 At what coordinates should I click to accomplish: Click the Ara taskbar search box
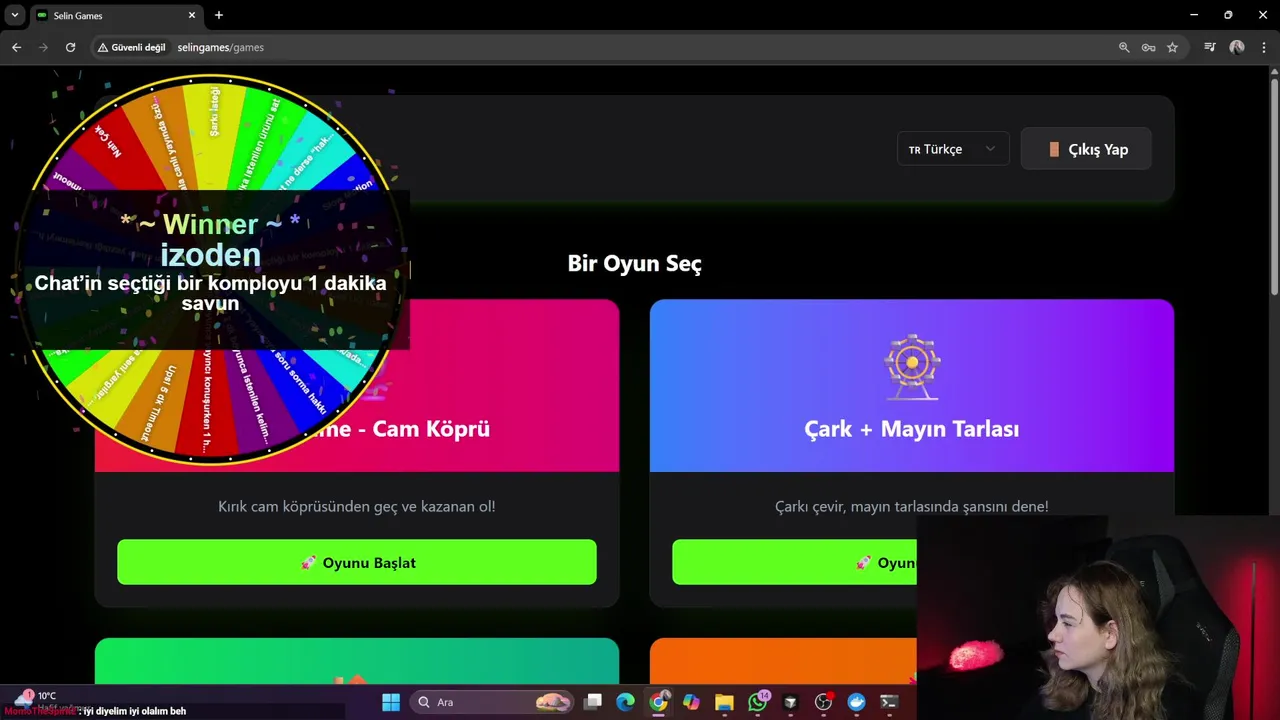coord(492,702)
